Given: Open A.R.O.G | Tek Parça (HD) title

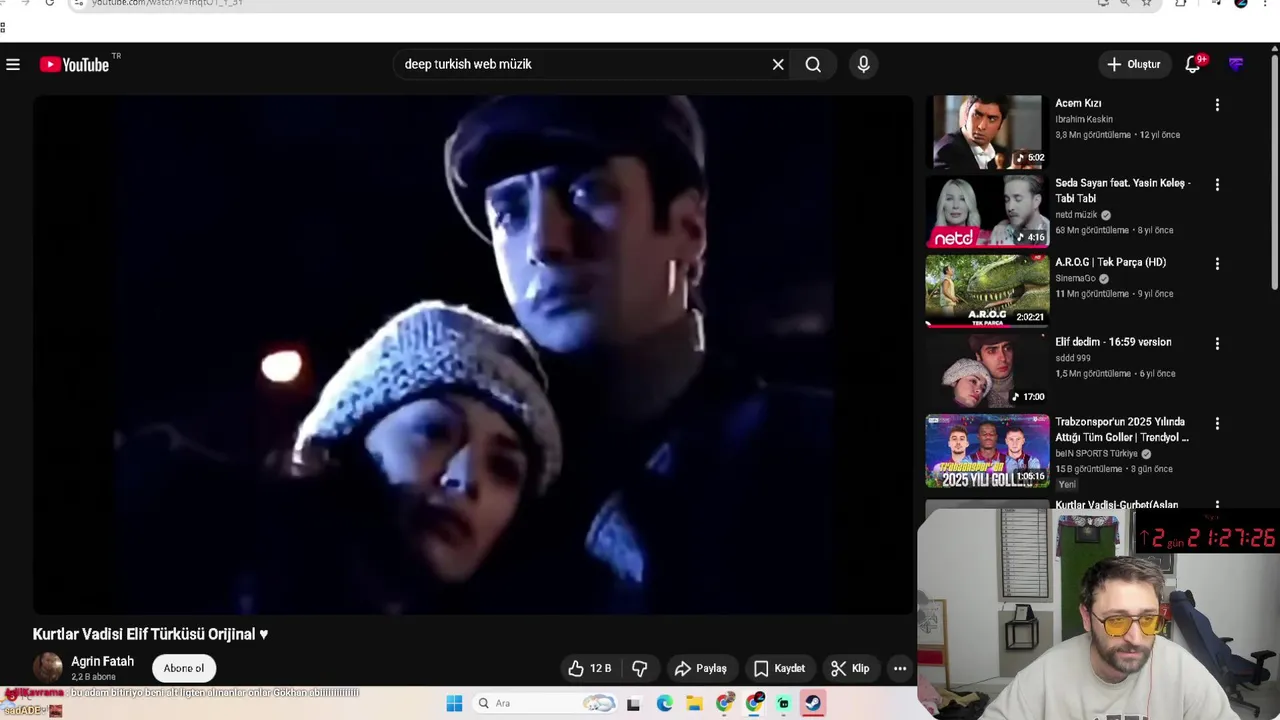Looking at the screenshot, I should click(1110, 262).
